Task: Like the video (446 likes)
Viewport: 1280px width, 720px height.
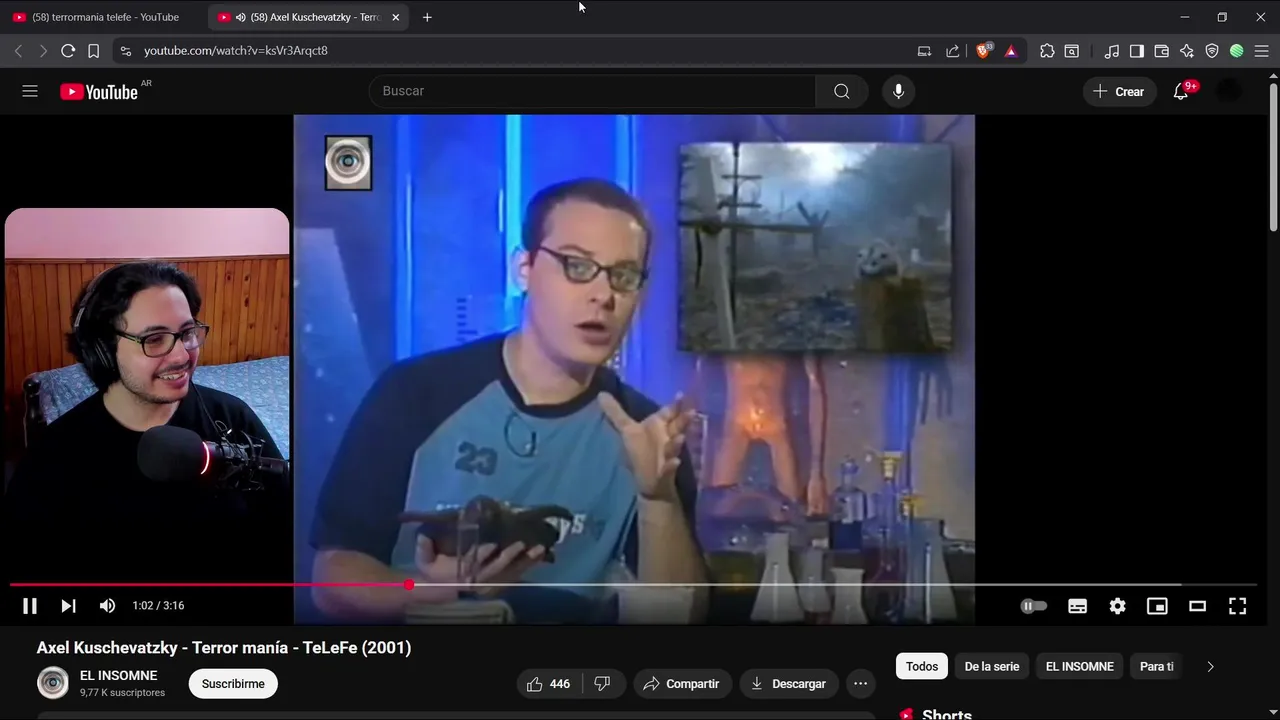Action: 549,684
